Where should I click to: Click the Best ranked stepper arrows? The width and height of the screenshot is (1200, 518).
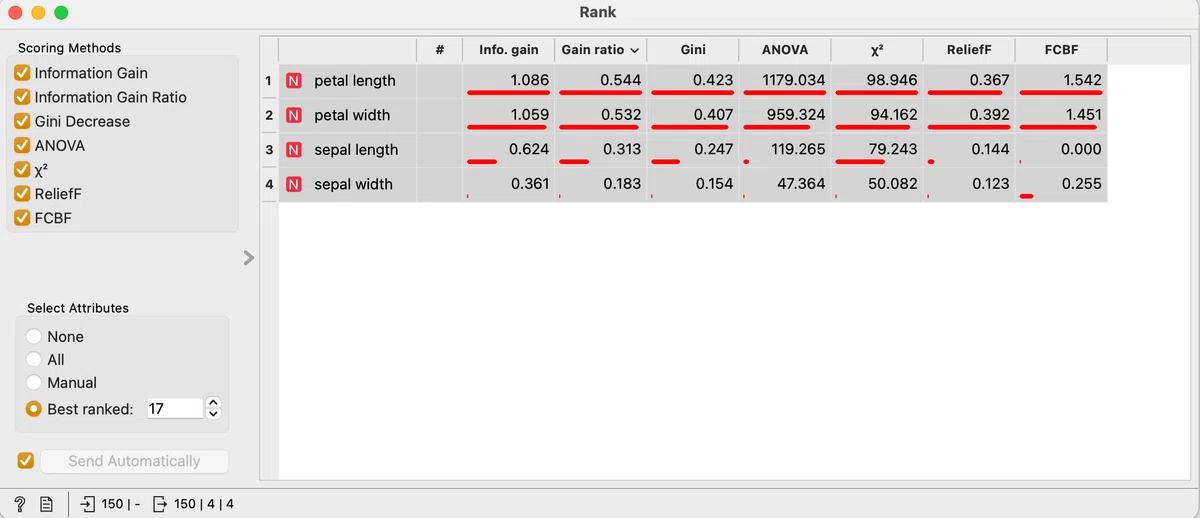pyautogui.click(x=212, y=409)
